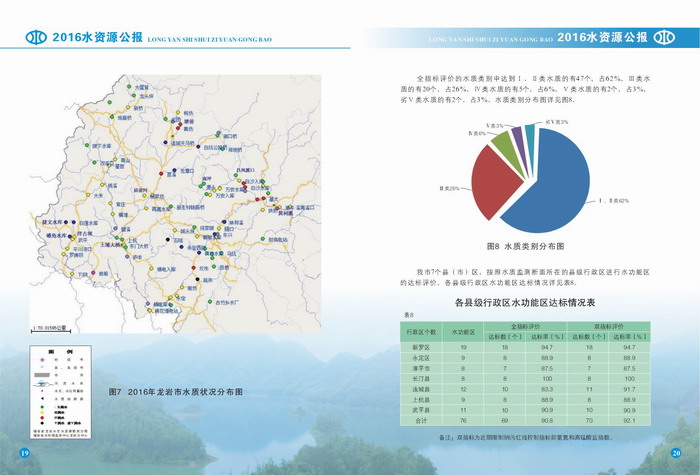Click the page number 19 badge
700x475 pixels.
pyautogui.click(x=25, y=455)
